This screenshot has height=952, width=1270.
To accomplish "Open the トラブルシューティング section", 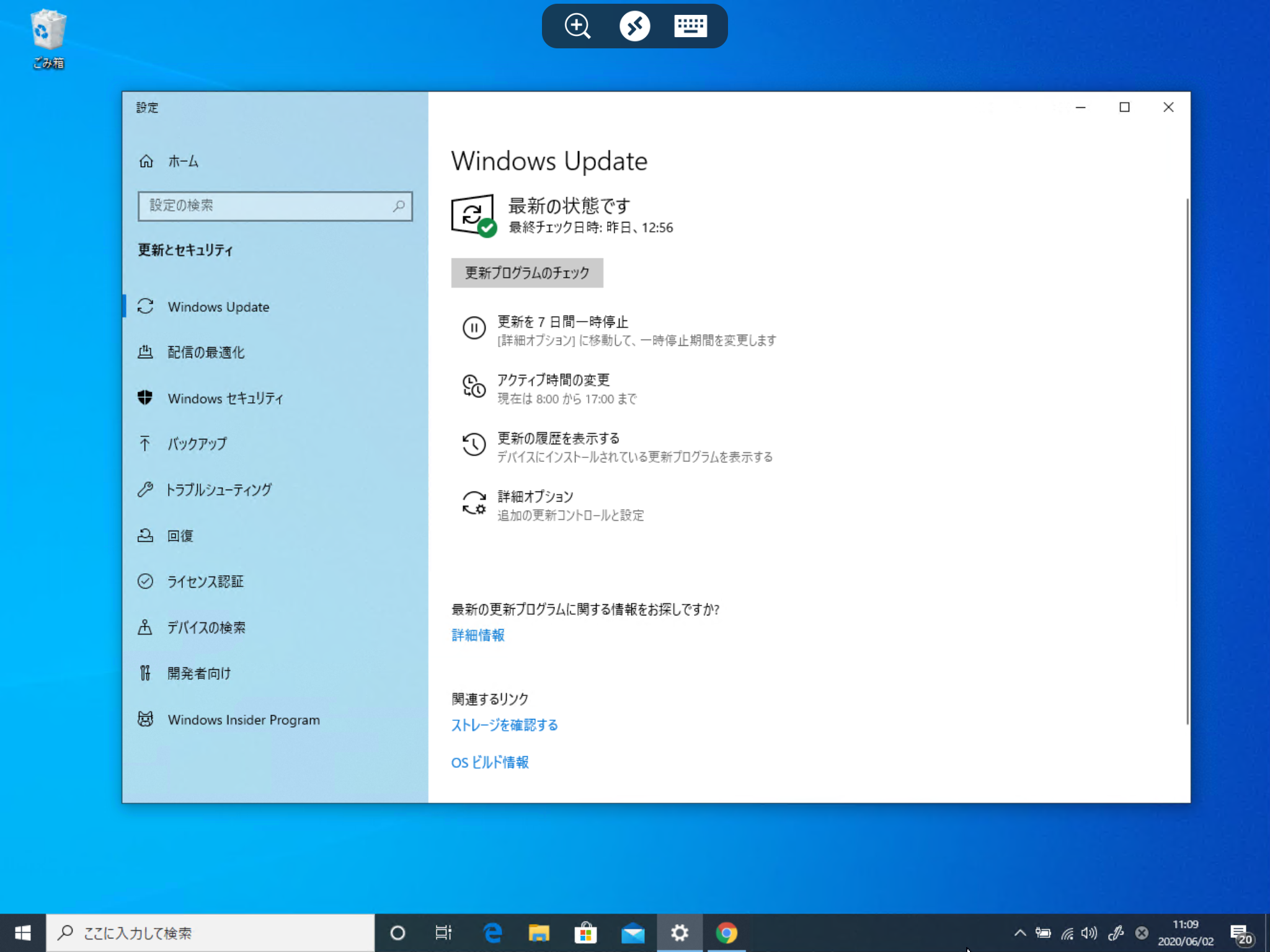I will tap(219, 489).
